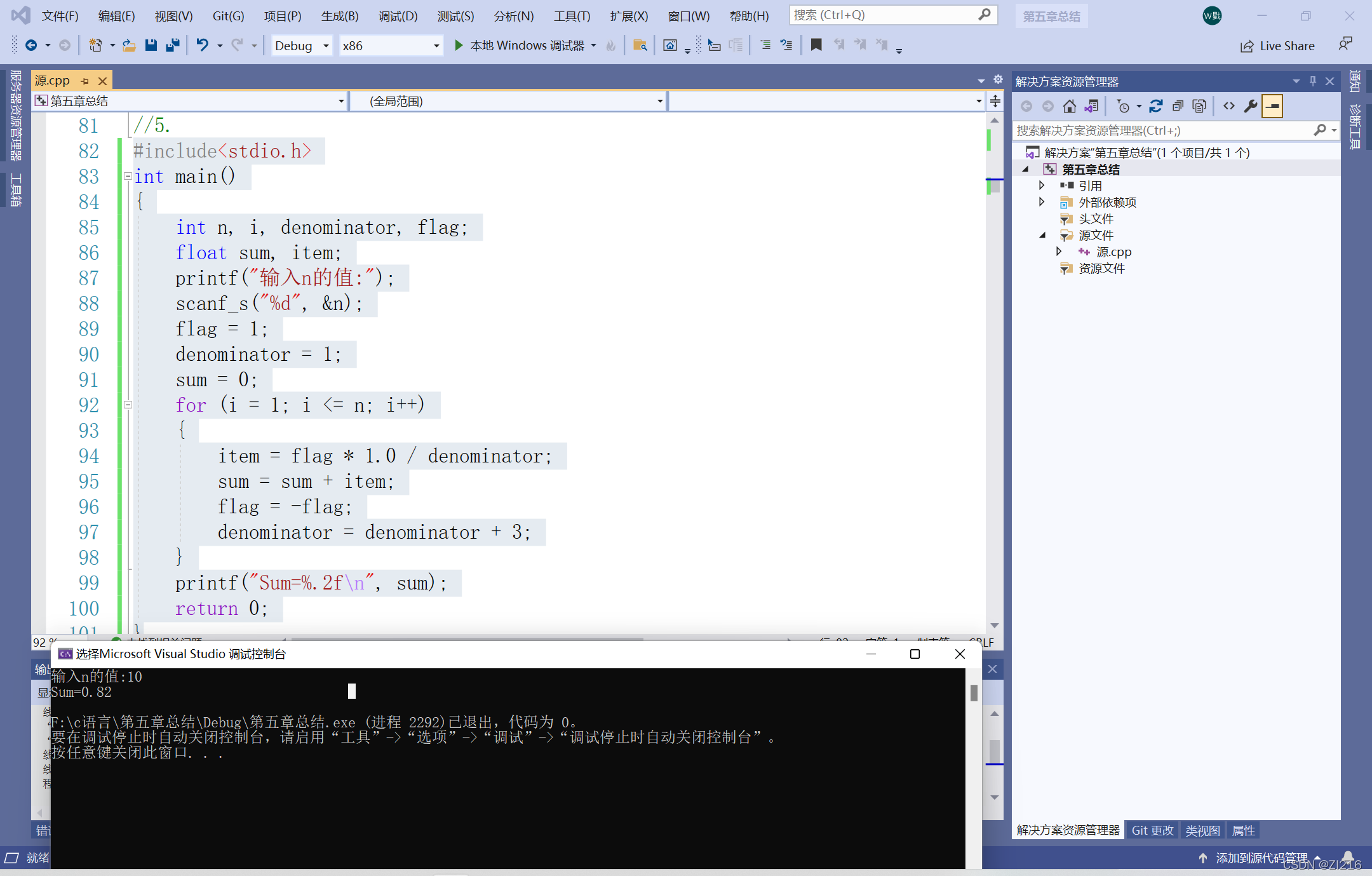Open the x86 platform dropdown

pos(436,46)
